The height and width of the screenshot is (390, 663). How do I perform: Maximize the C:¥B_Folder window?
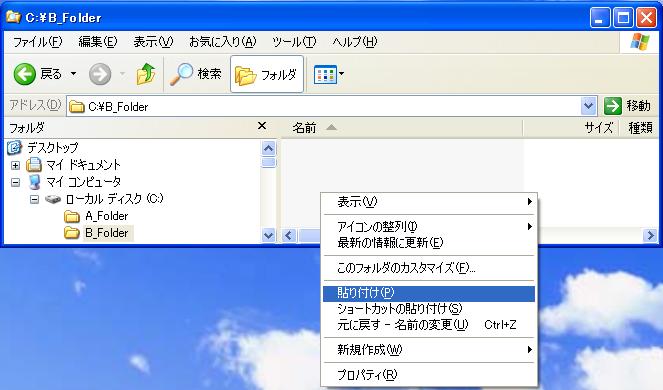tap(623, 18)
